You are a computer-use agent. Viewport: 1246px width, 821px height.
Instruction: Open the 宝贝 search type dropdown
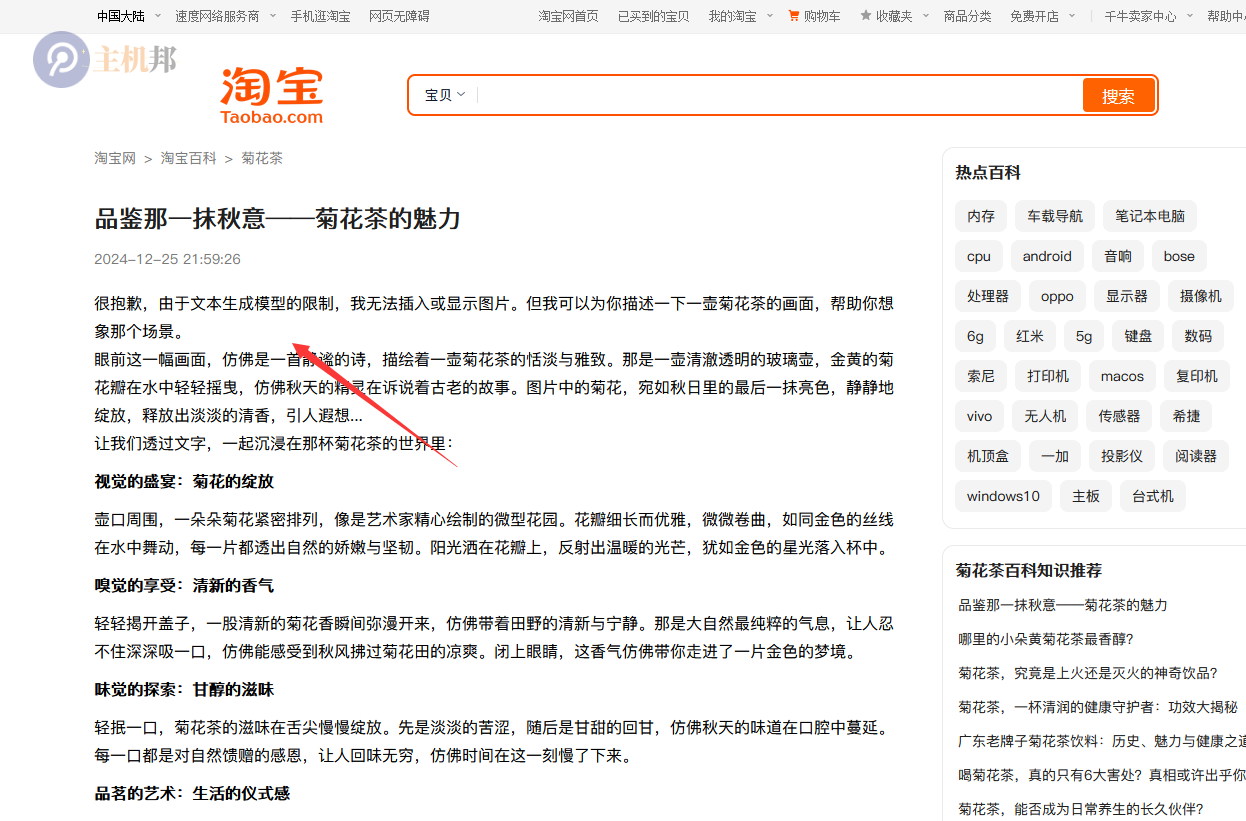[445, 95]
